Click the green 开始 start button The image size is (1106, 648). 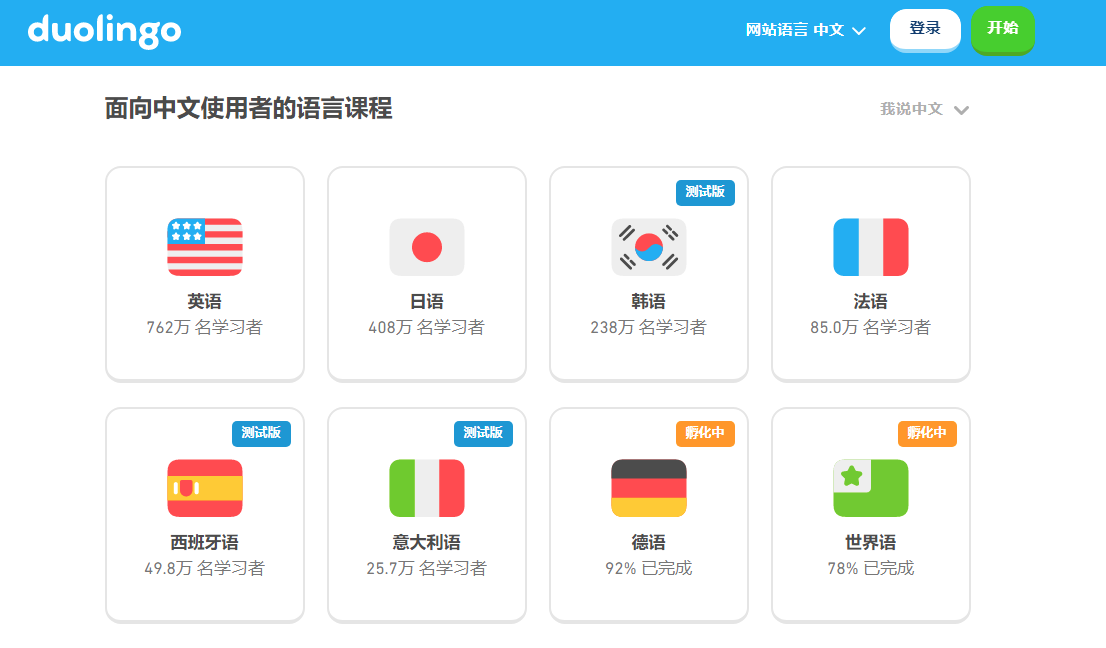pos(1002,29)
